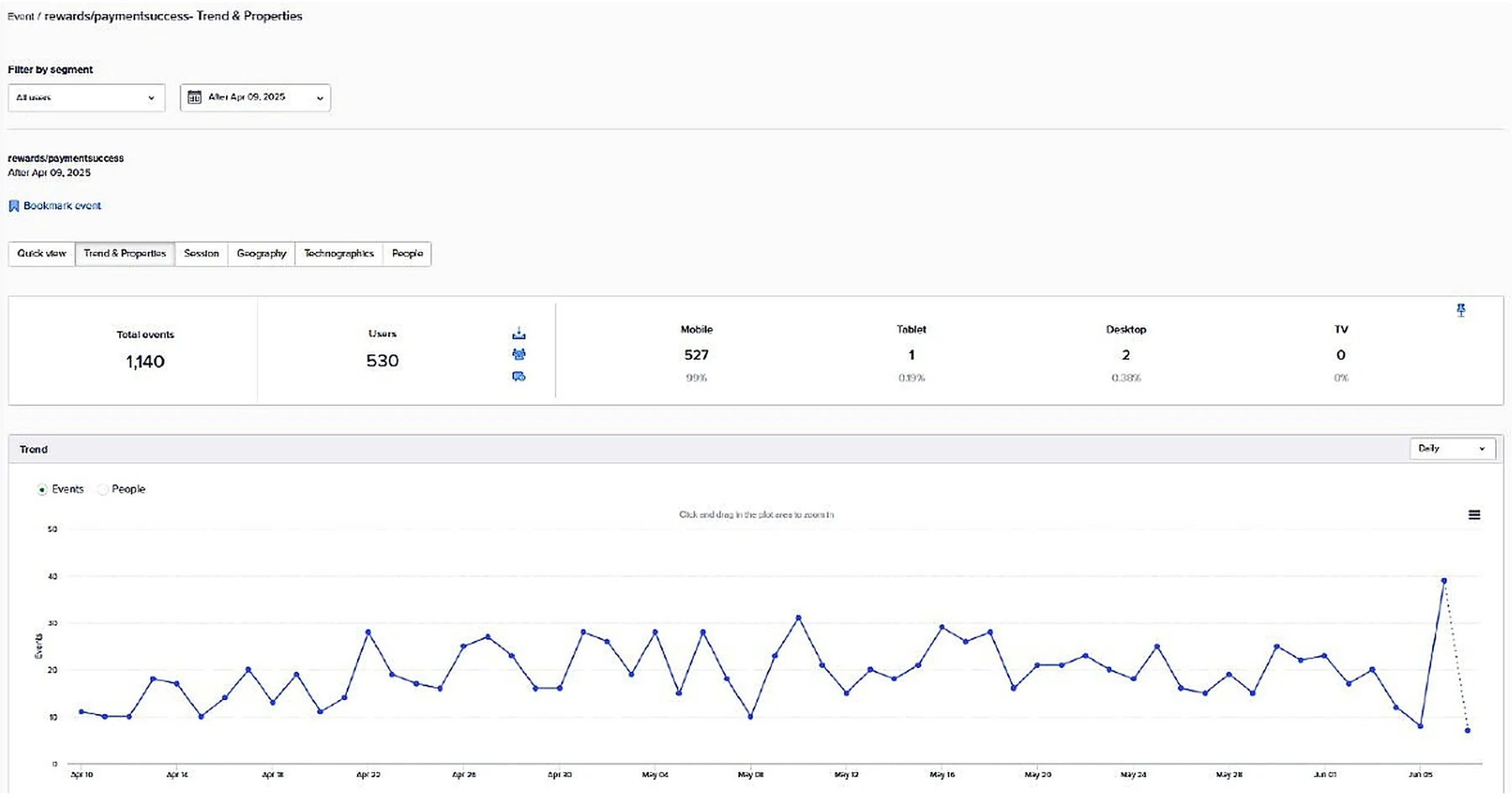The height and width of the screenshot is (799, 1512).
Task: Click the pin icon on the stats card
Action: [1461, 310]
